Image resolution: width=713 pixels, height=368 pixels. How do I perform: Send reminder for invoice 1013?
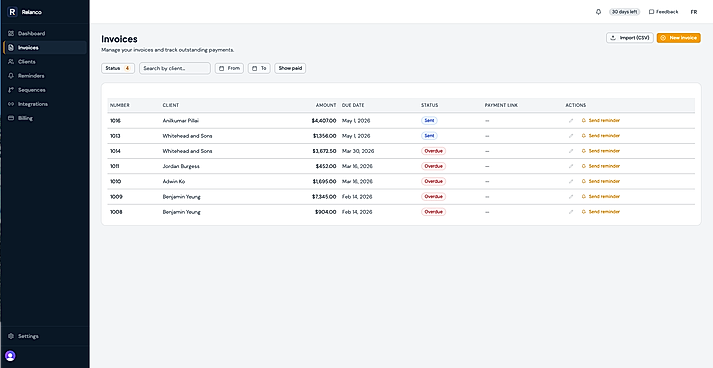(x=601, y=136)
